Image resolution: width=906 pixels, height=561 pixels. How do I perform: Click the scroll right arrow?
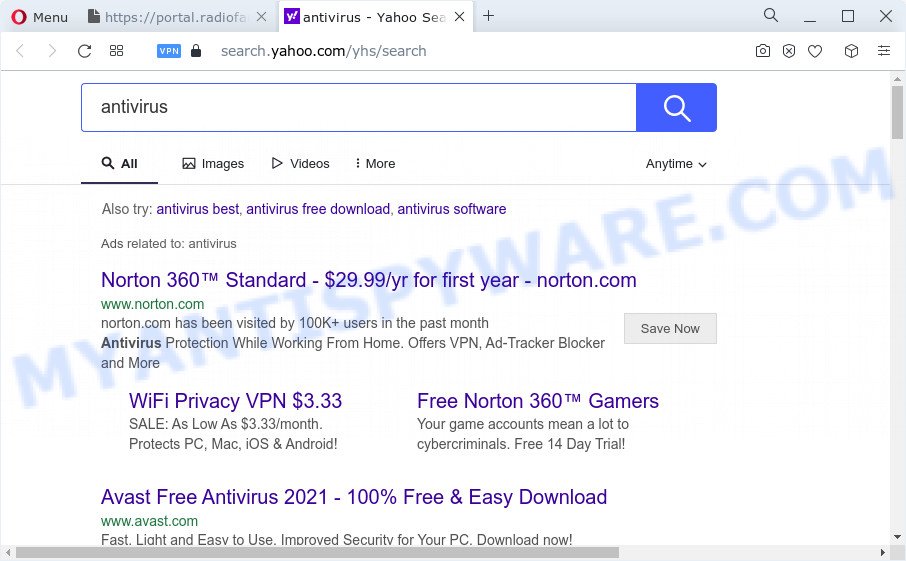point(883,553)
